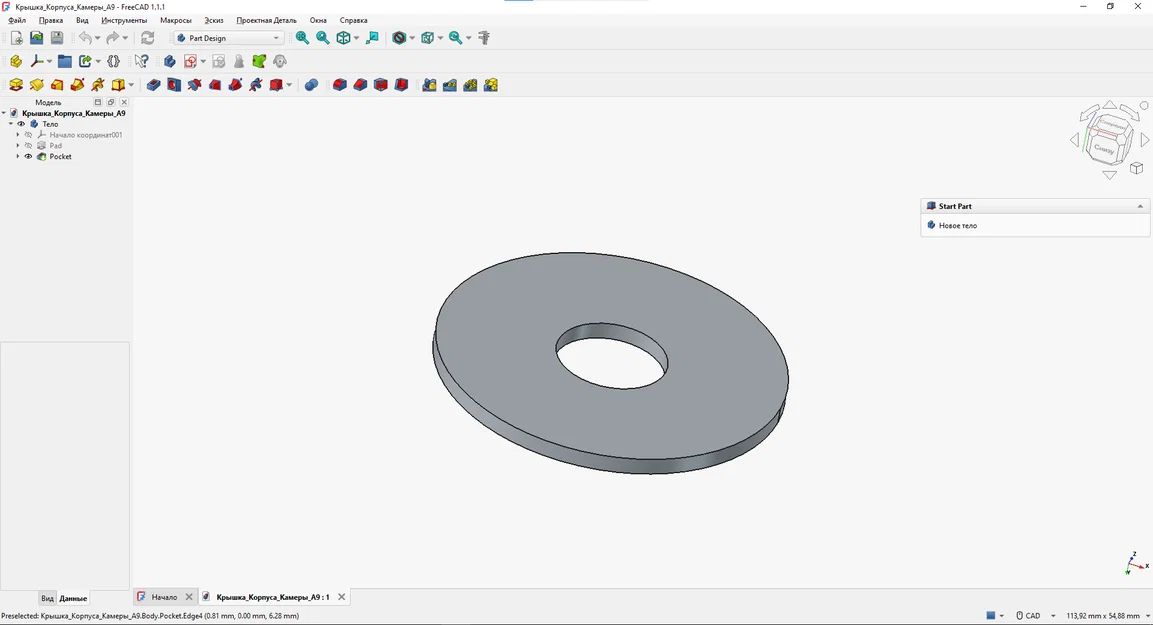Viewport: 1153px width, 625px height.
Task: Close the Крышка_Корпуса_Камеры_A9 : 1 tab
Action: pyautogui.click(x=341, y=597)
